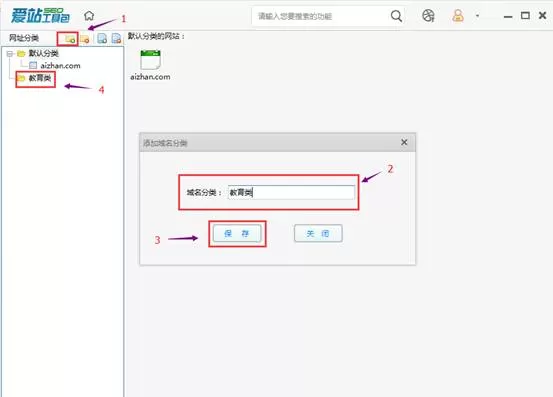Screen dimensions: 553x397
Task: Close the 添加域名分类 dialog with X
Action: point(404,142)
